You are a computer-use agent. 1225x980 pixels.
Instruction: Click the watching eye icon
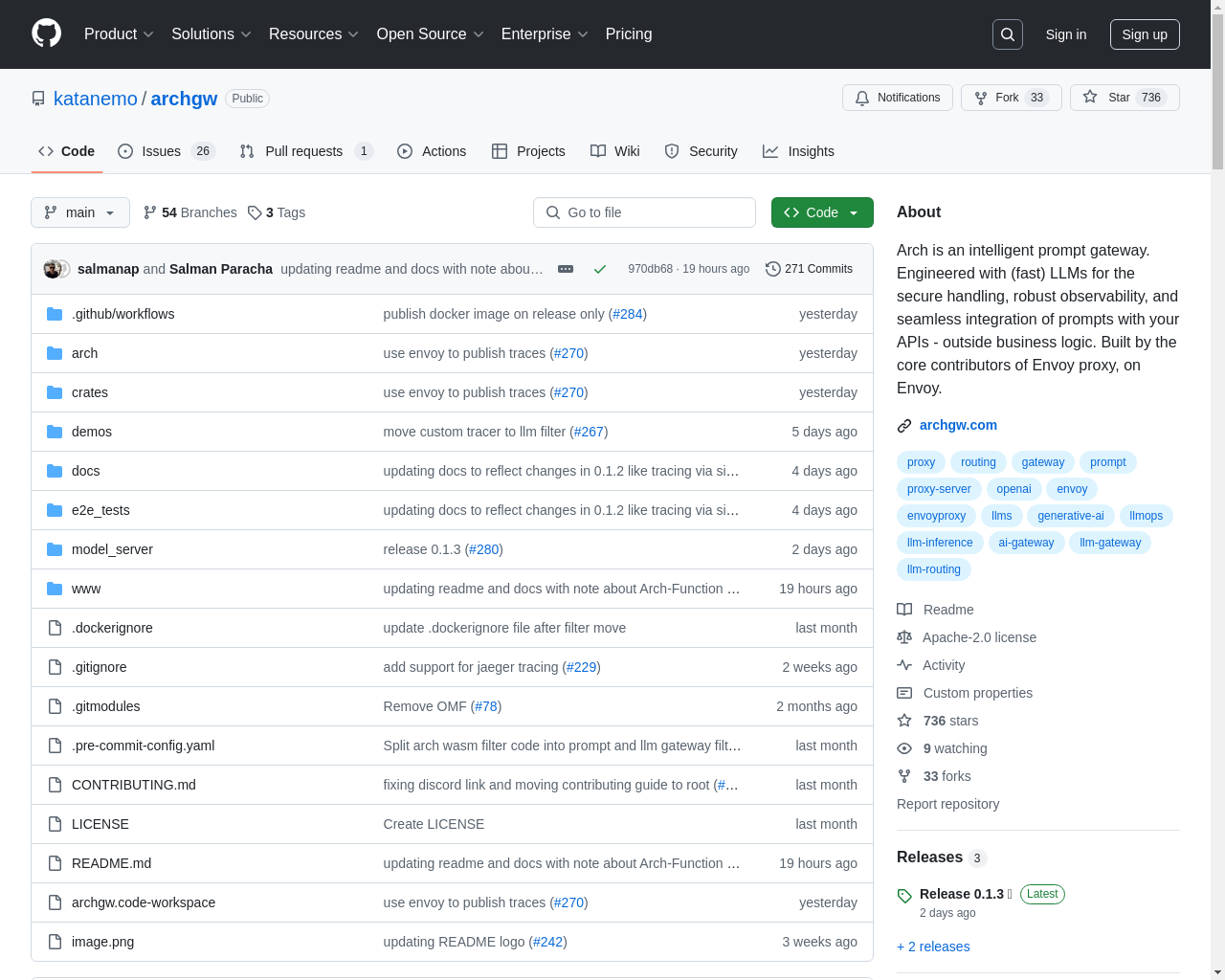(904, 748)
